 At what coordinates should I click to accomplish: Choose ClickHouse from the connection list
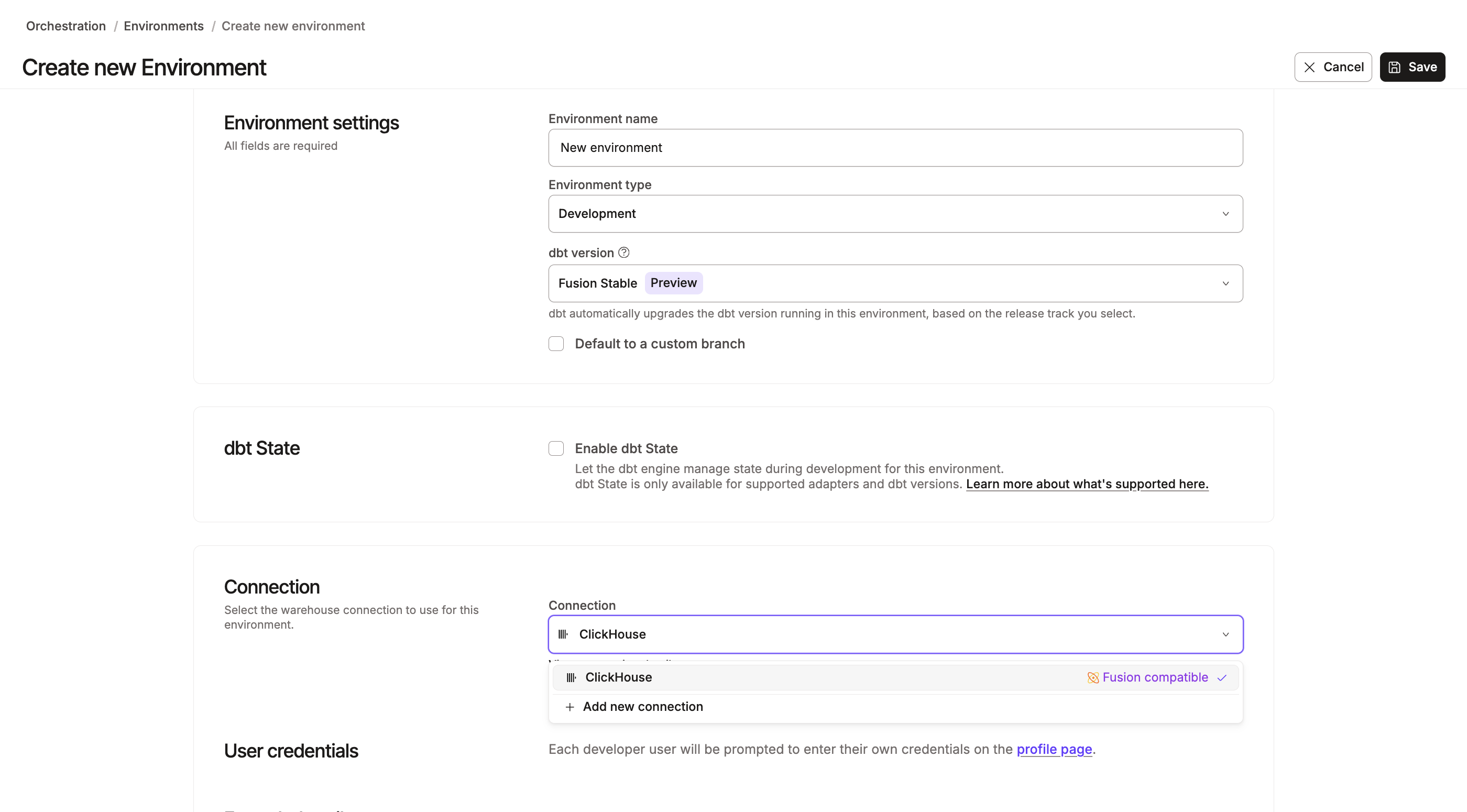tap(895, 677)
